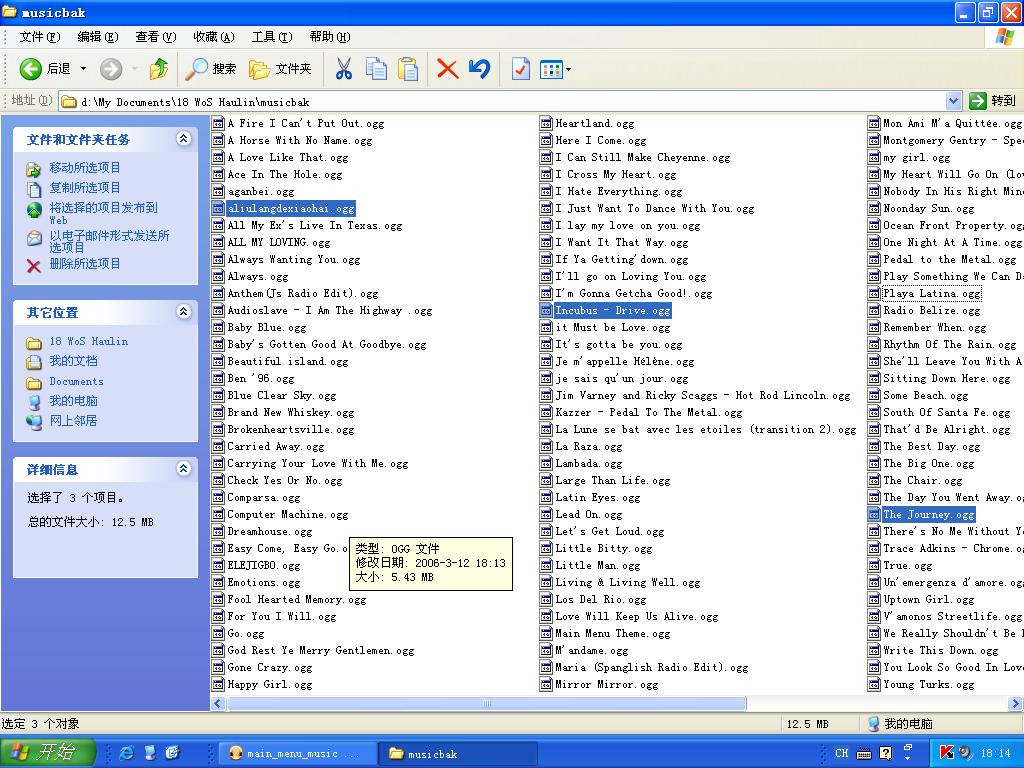Expand the address bar dropdown list
This screenshot has width=1024, height=768.
[953, 101]
